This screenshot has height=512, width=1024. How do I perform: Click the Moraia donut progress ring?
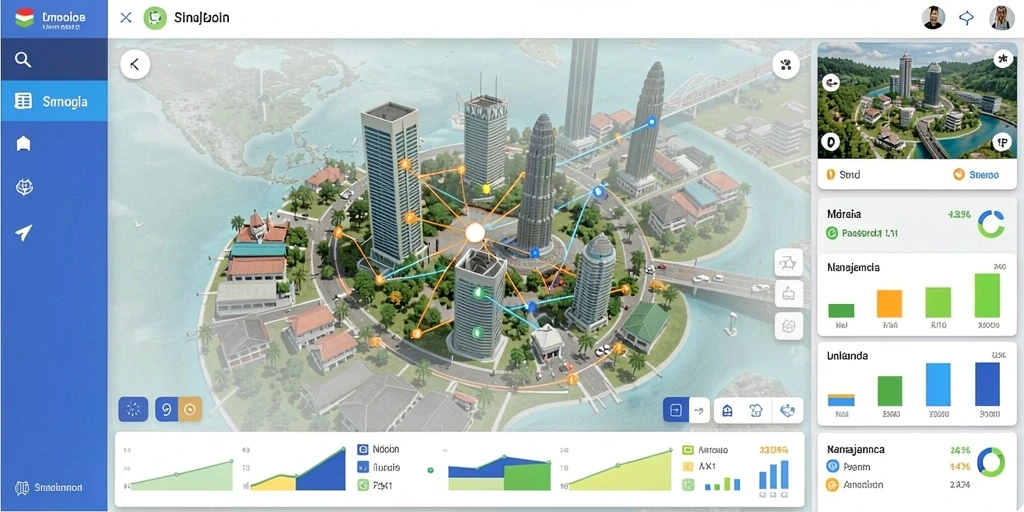pos(991,224)
